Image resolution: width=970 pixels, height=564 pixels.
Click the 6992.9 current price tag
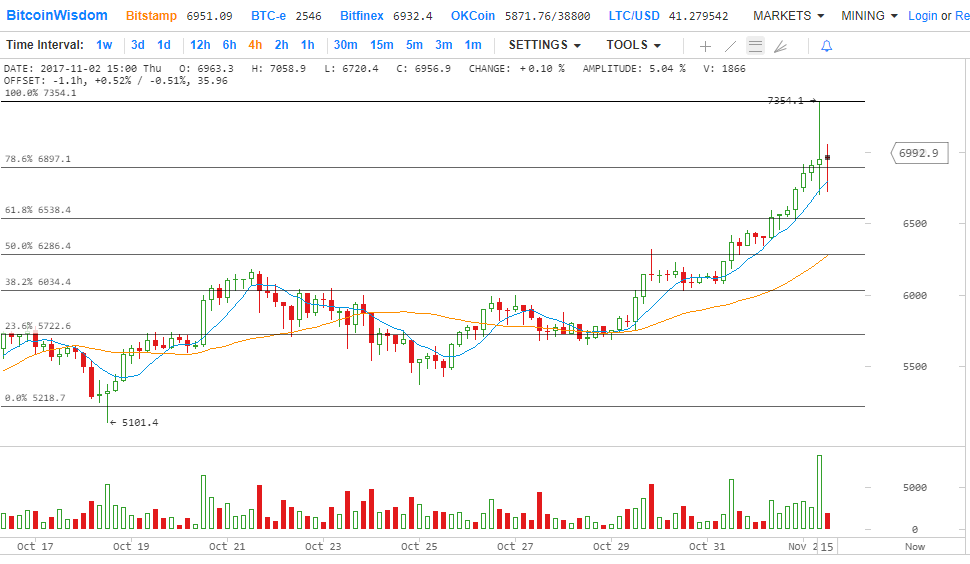click(x=917, y=153)
